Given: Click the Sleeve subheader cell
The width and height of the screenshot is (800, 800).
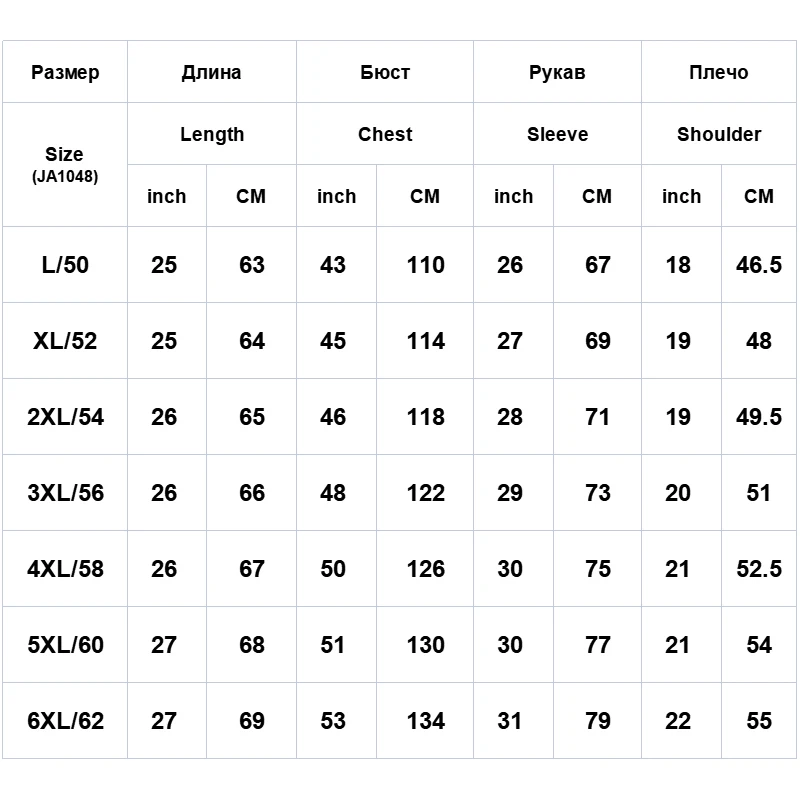Looking at the screenshot, I should pyautogui.click(x=557, y=134).
